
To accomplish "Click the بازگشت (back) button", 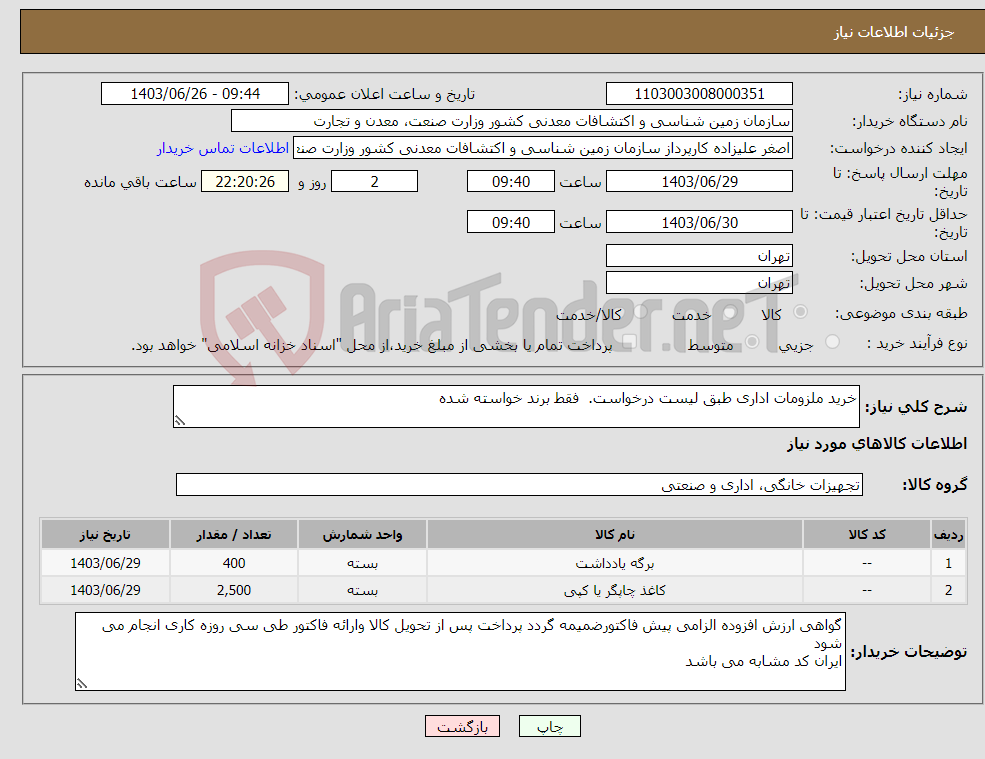I will point(462,726).
